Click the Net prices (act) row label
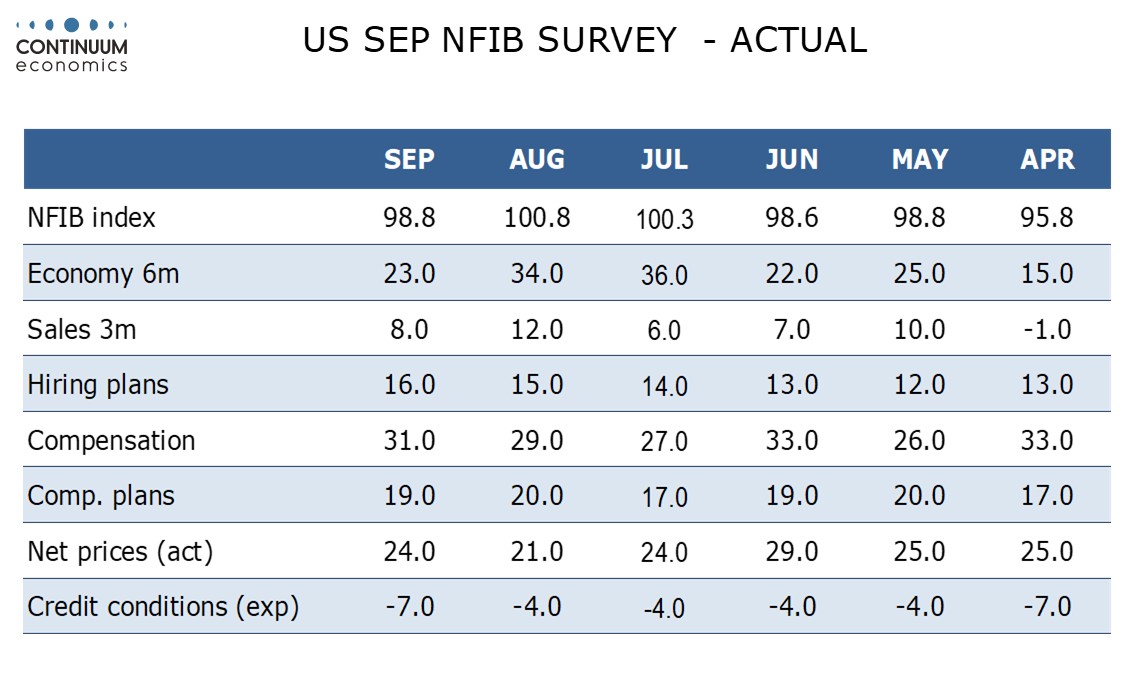This screenshot has width=1134, height=680. tap(120, 551)
